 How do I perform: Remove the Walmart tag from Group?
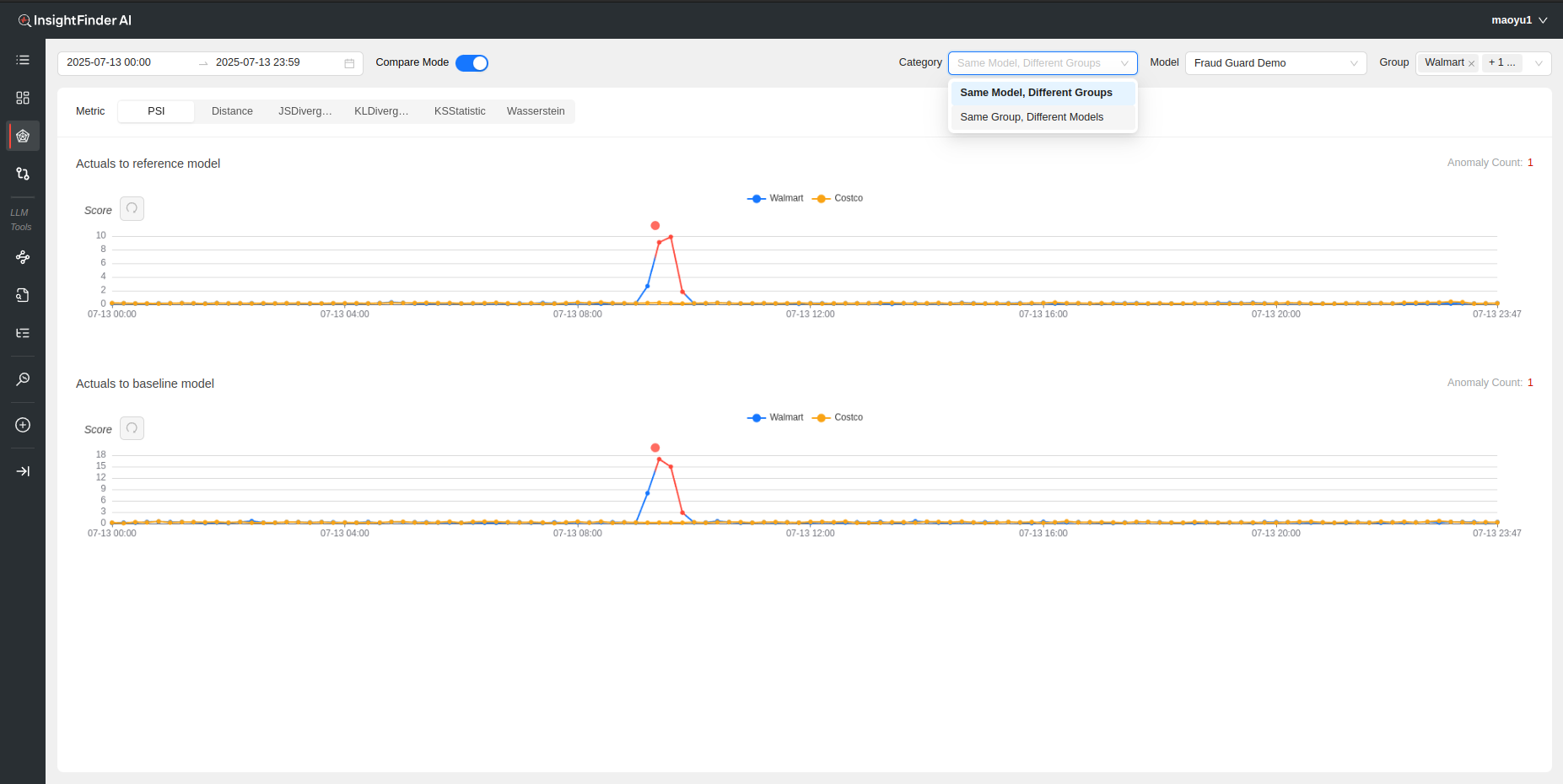(x=1471, y=63)
